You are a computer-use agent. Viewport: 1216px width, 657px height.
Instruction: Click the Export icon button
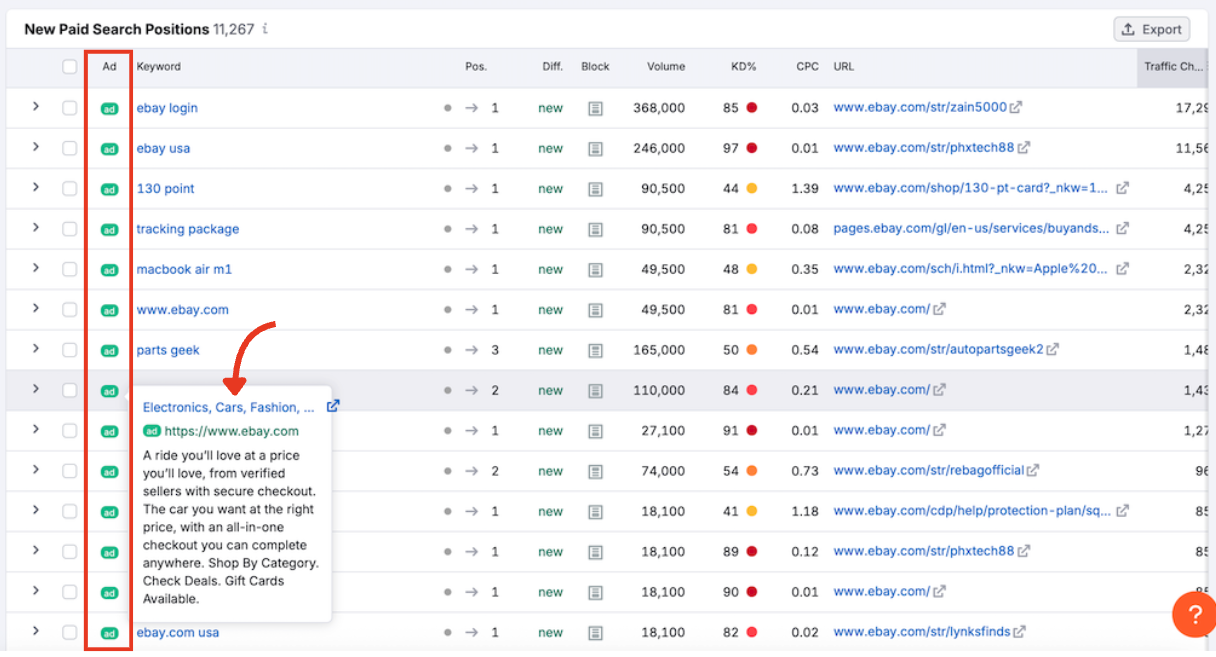[1150, 28]
